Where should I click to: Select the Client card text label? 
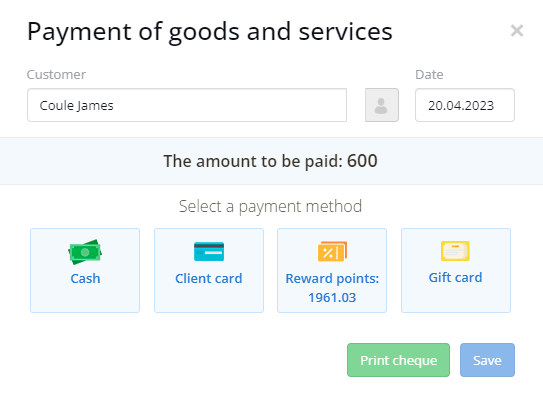click(208, 278)
